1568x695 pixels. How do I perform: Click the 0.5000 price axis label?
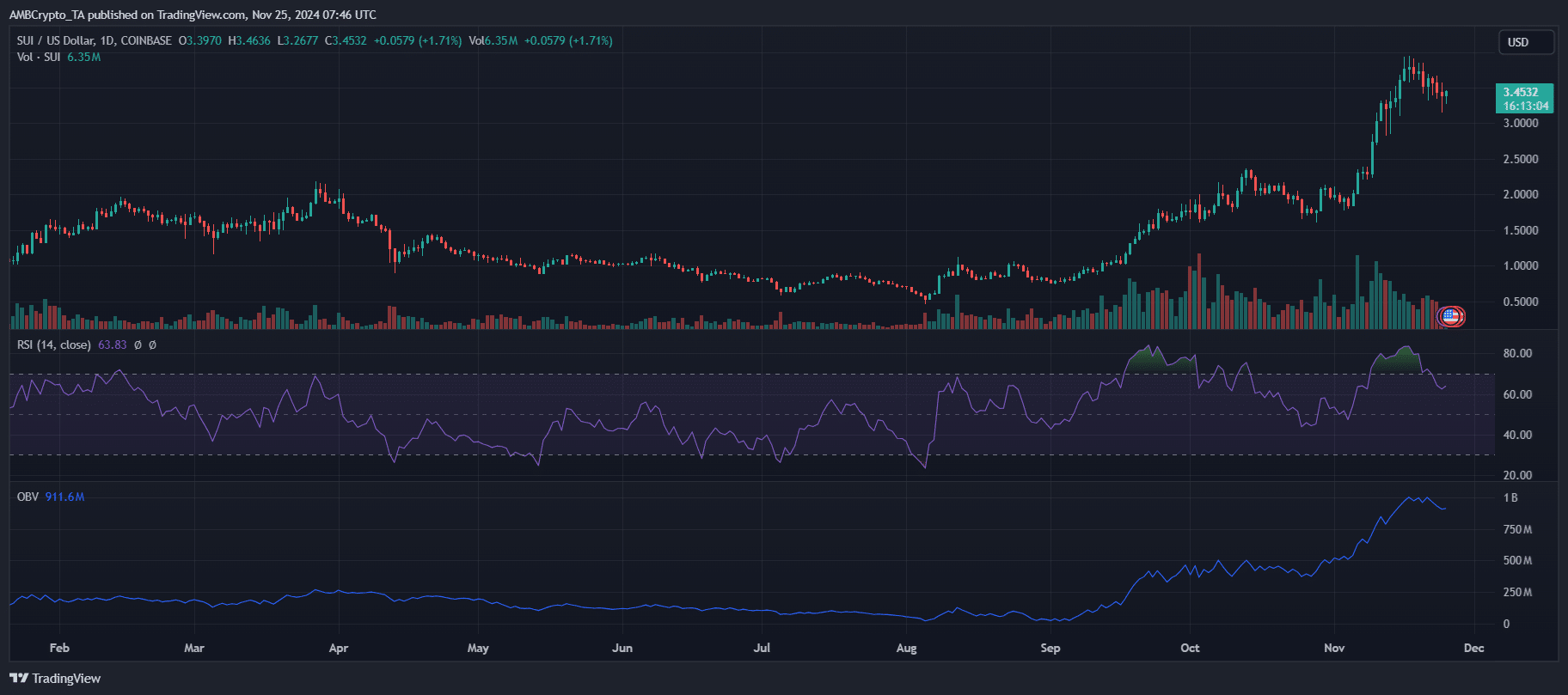1521,302
